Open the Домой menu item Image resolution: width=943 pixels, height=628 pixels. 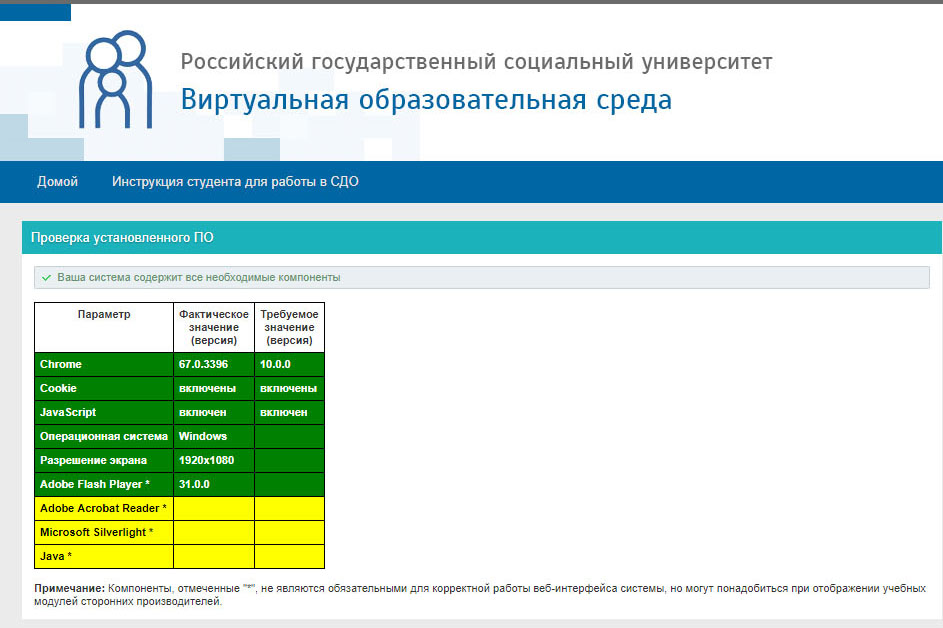pyautogui.click(x=58, y=181)
